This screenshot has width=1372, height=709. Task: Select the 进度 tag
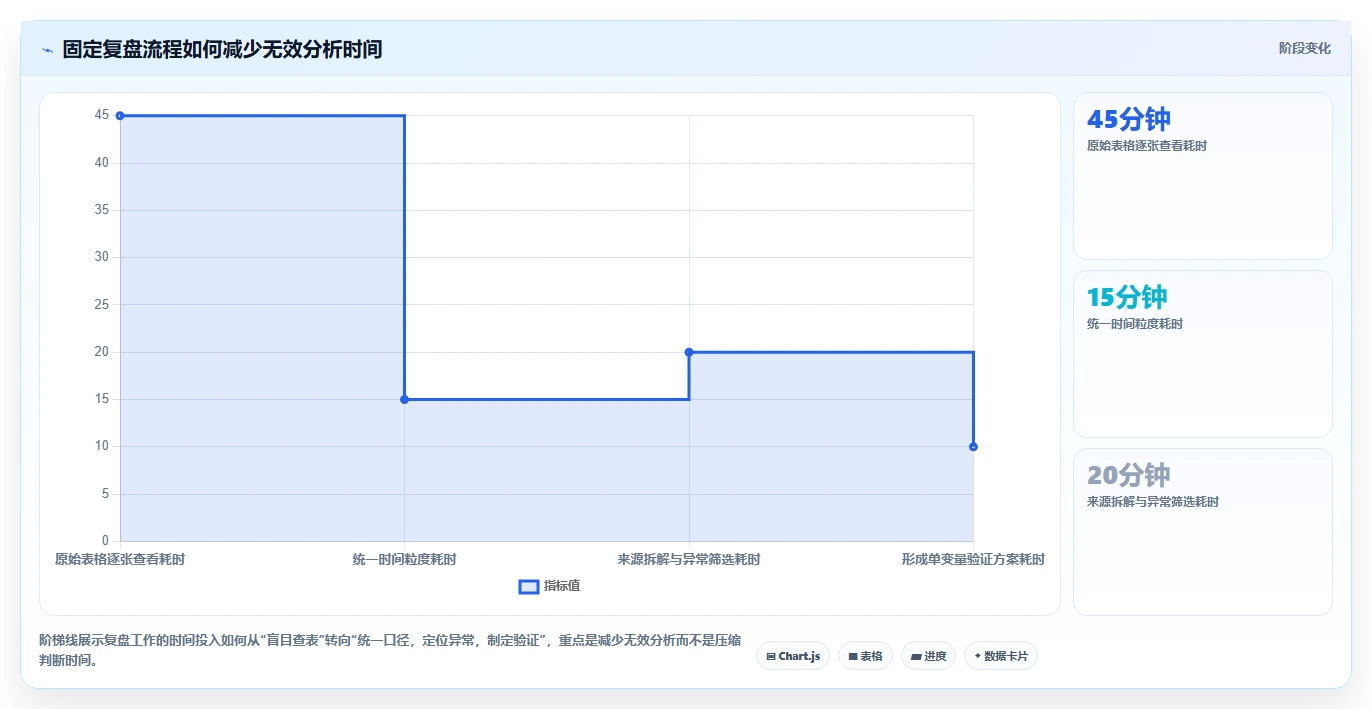(x=928, y=656)
